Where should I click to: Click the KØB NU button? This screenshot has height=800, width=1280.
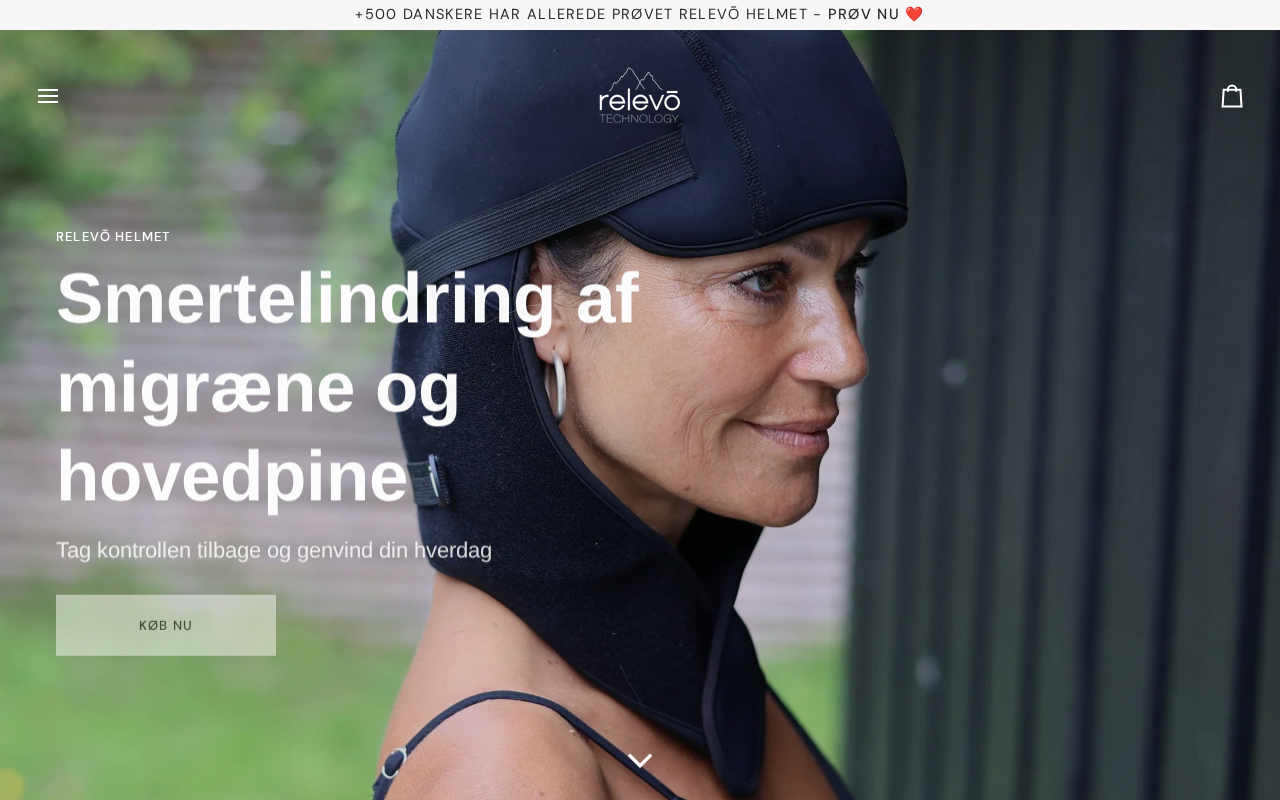(x=166, y=625)
